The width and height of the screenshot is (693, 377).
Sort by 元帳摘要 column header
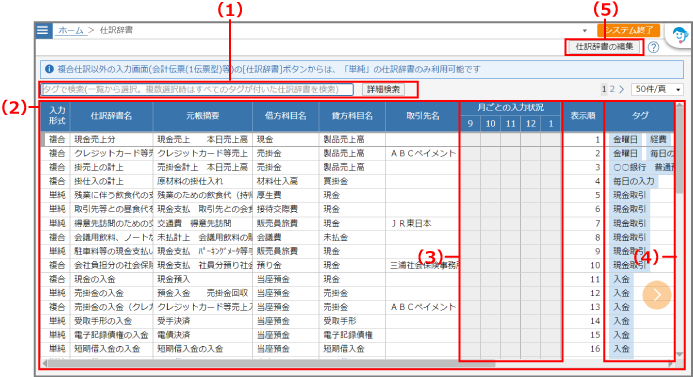tap(202, 116)
